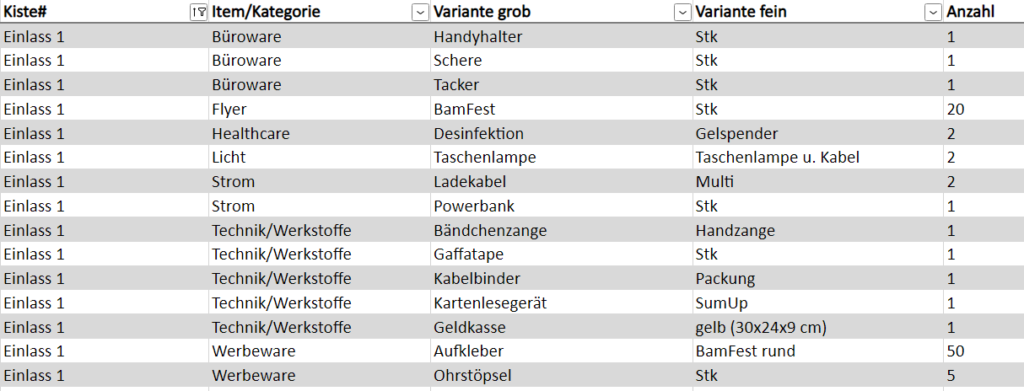Select the Tacker cell
This screenshot has width=1024, height=391.
point(561,85)
